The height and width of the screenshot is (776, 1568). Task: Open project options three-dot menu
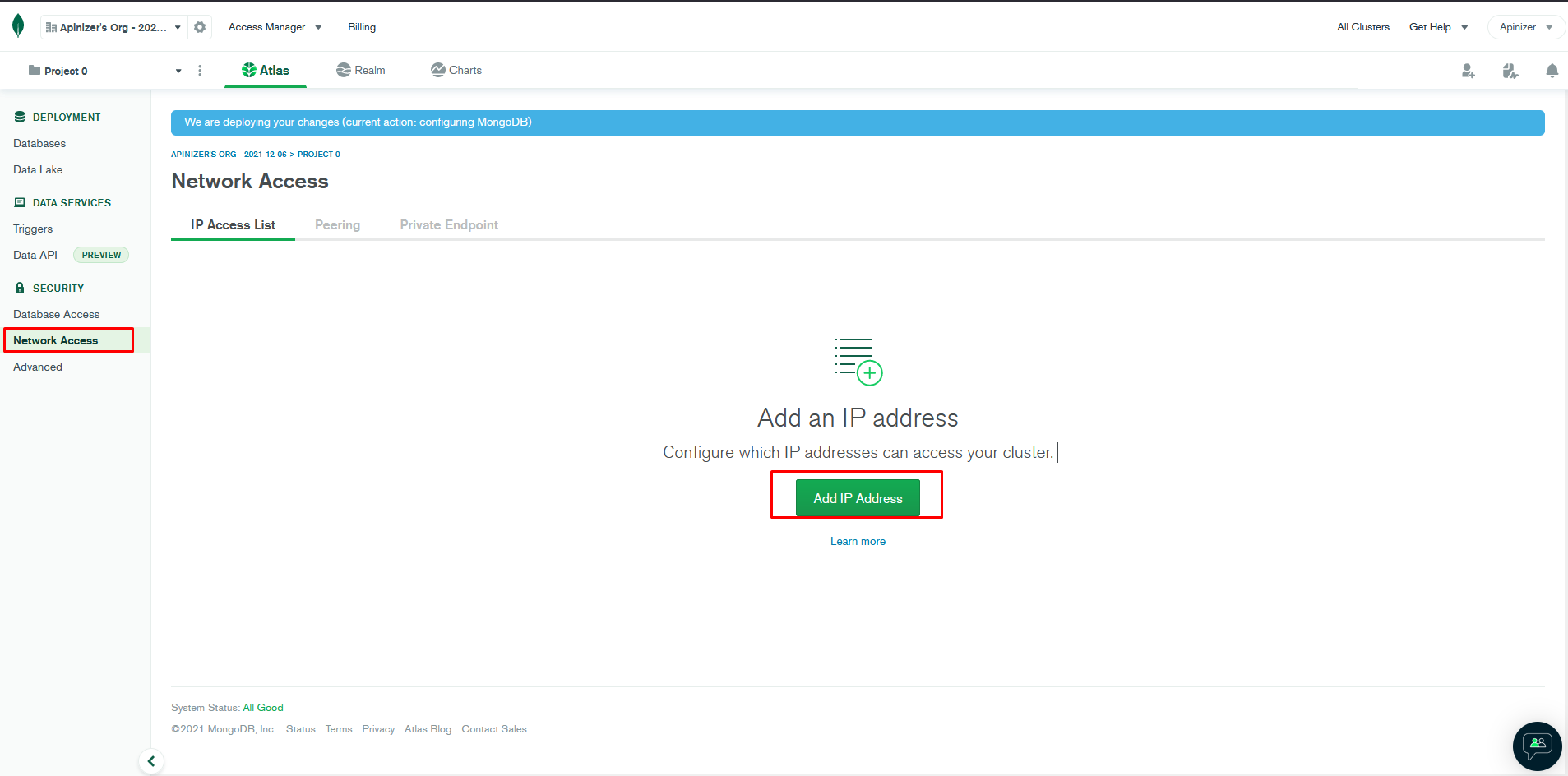point(200,71)
